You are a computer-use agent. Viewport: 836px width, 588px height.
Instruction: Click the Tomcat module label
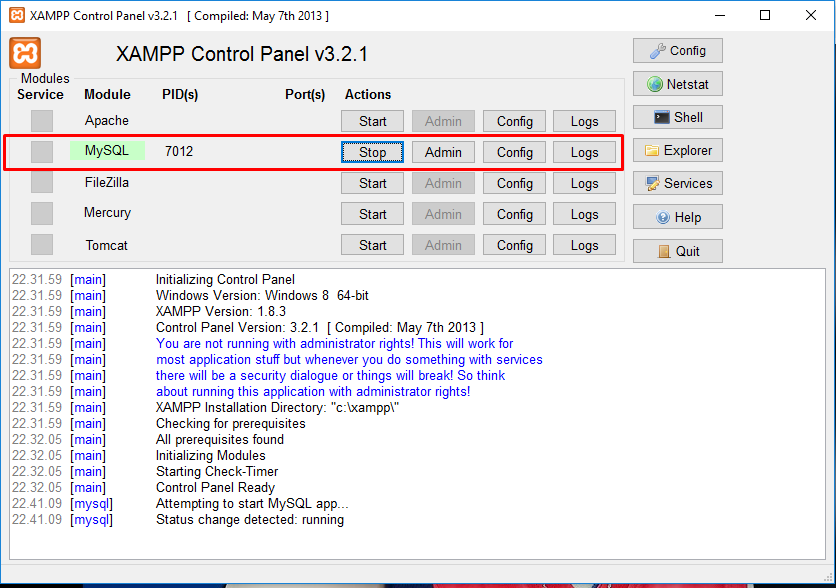click(107, 245)
